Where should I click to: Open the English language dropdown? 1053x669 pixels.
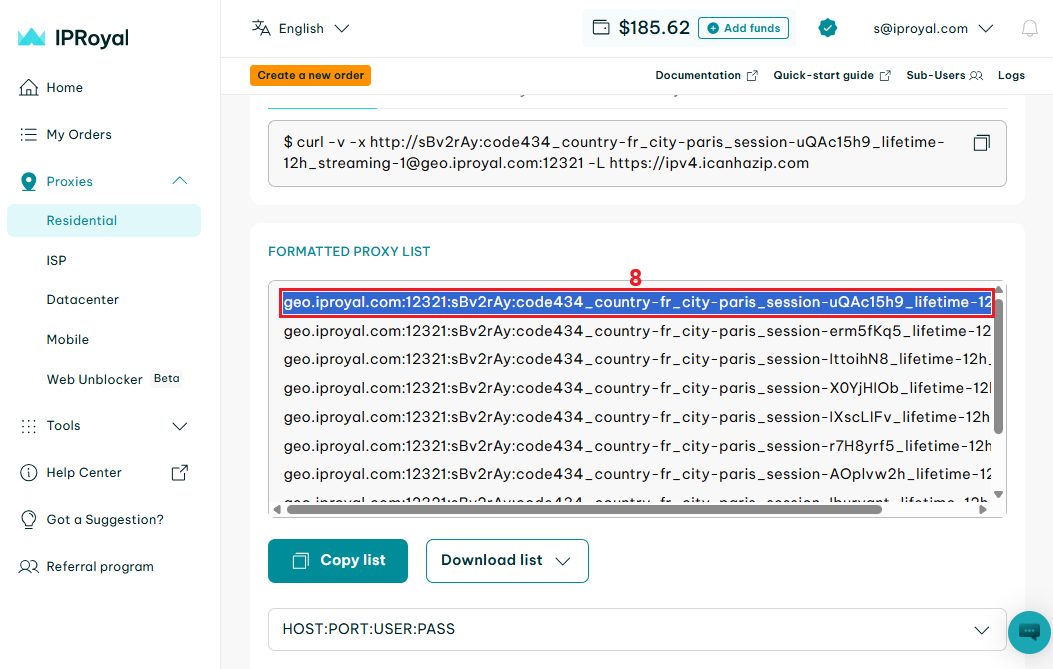(x=300, y=28)
